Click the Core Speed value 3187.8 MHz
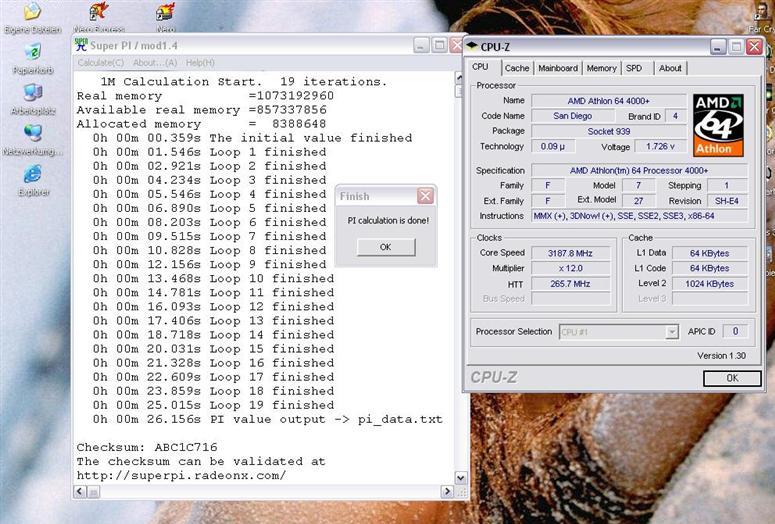Viewport: 775px width, 524px height. pyautogui.click(x=570, y=253)
